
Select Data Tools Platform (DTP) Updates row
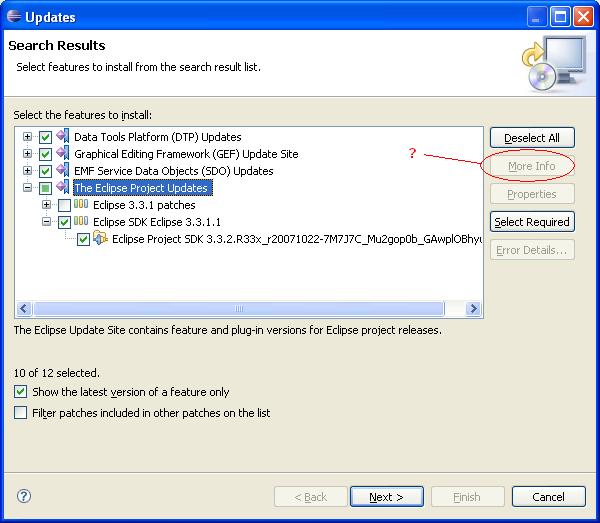(158, 137)
